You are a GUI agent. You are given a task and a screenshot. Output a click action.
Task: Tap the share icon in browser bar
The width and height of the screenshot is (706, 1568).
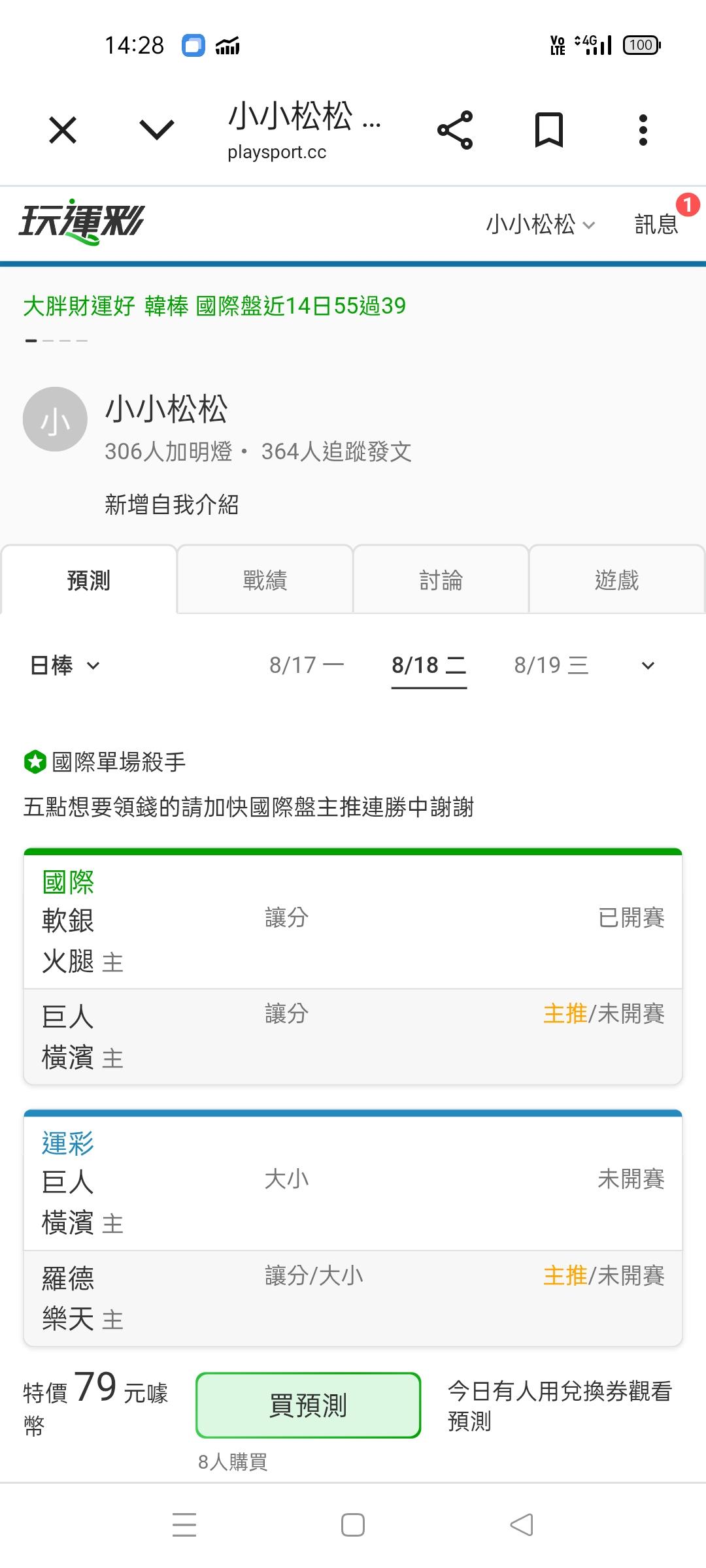coord(455,130)
